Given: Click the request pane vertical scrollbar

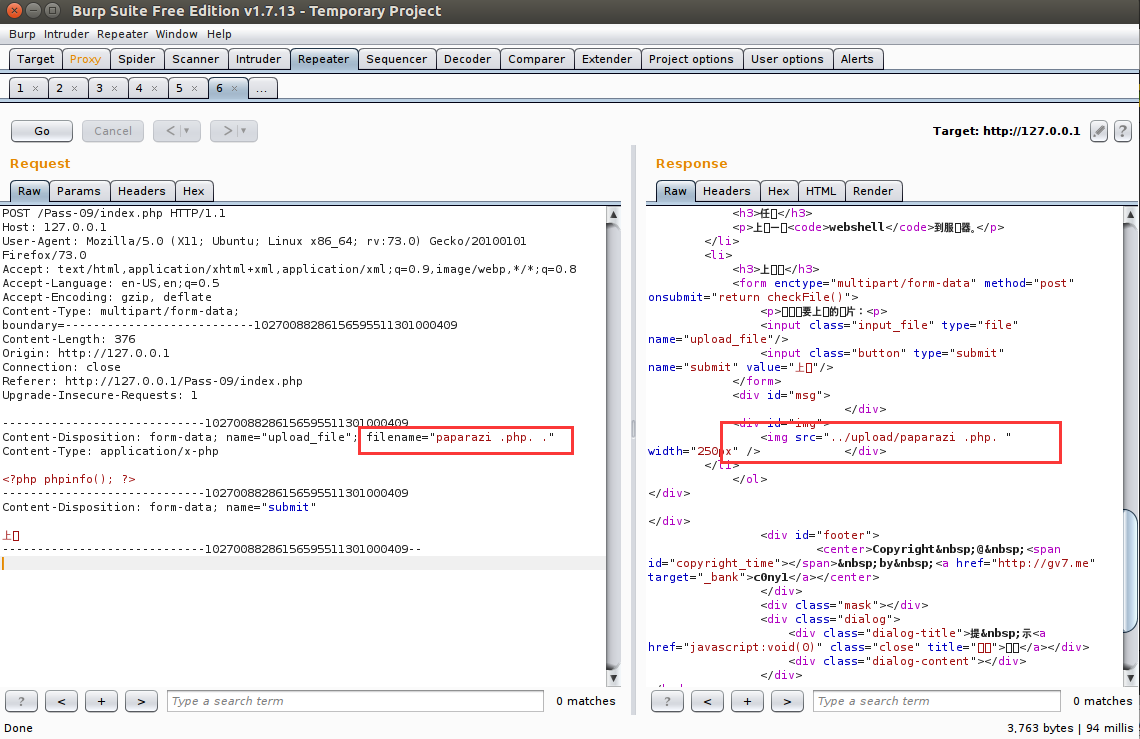Looking at the screenshot, I should pos(613,446).
